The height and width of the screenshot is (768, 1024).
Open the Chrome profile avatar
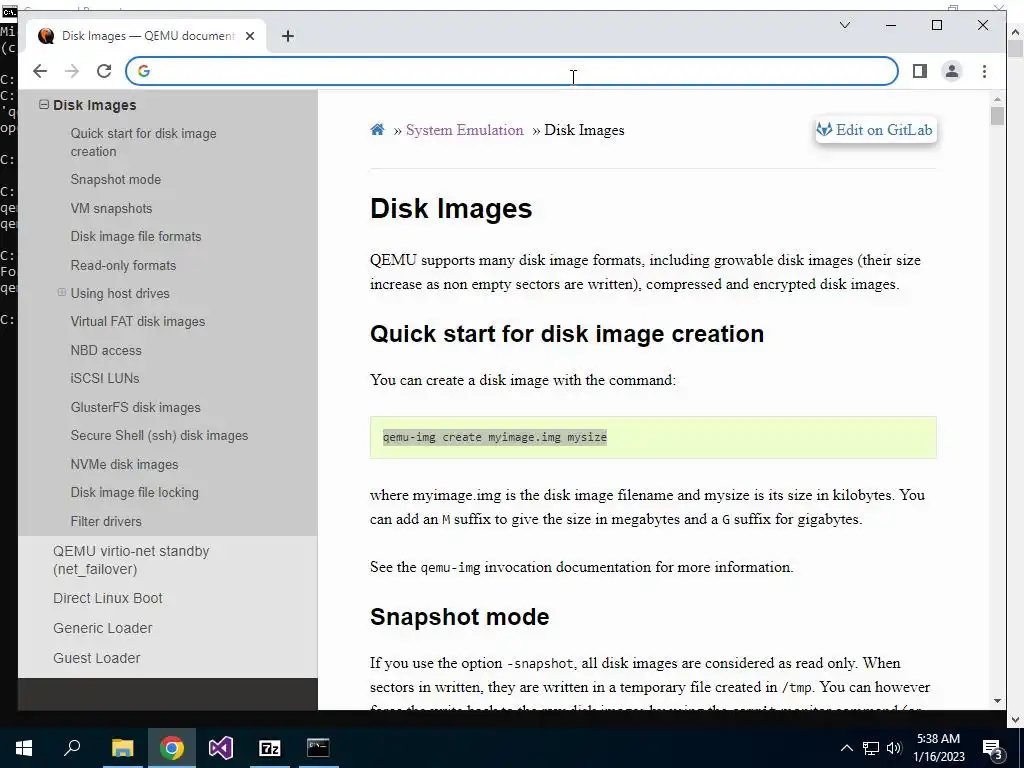(x=952, y=71)
